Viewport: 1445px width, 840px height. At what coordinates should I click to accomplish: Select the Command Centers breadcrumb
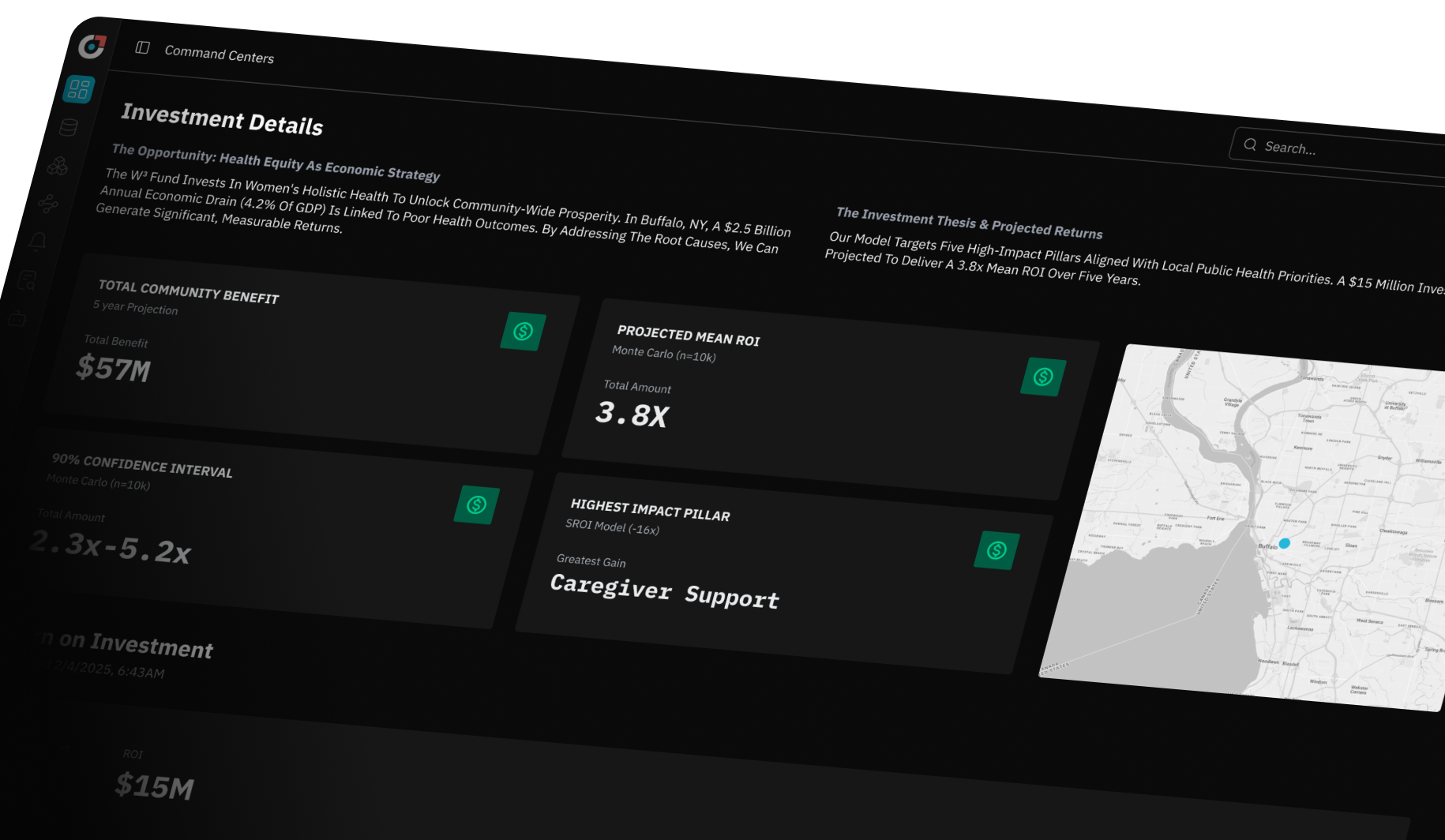click(219, 54)
